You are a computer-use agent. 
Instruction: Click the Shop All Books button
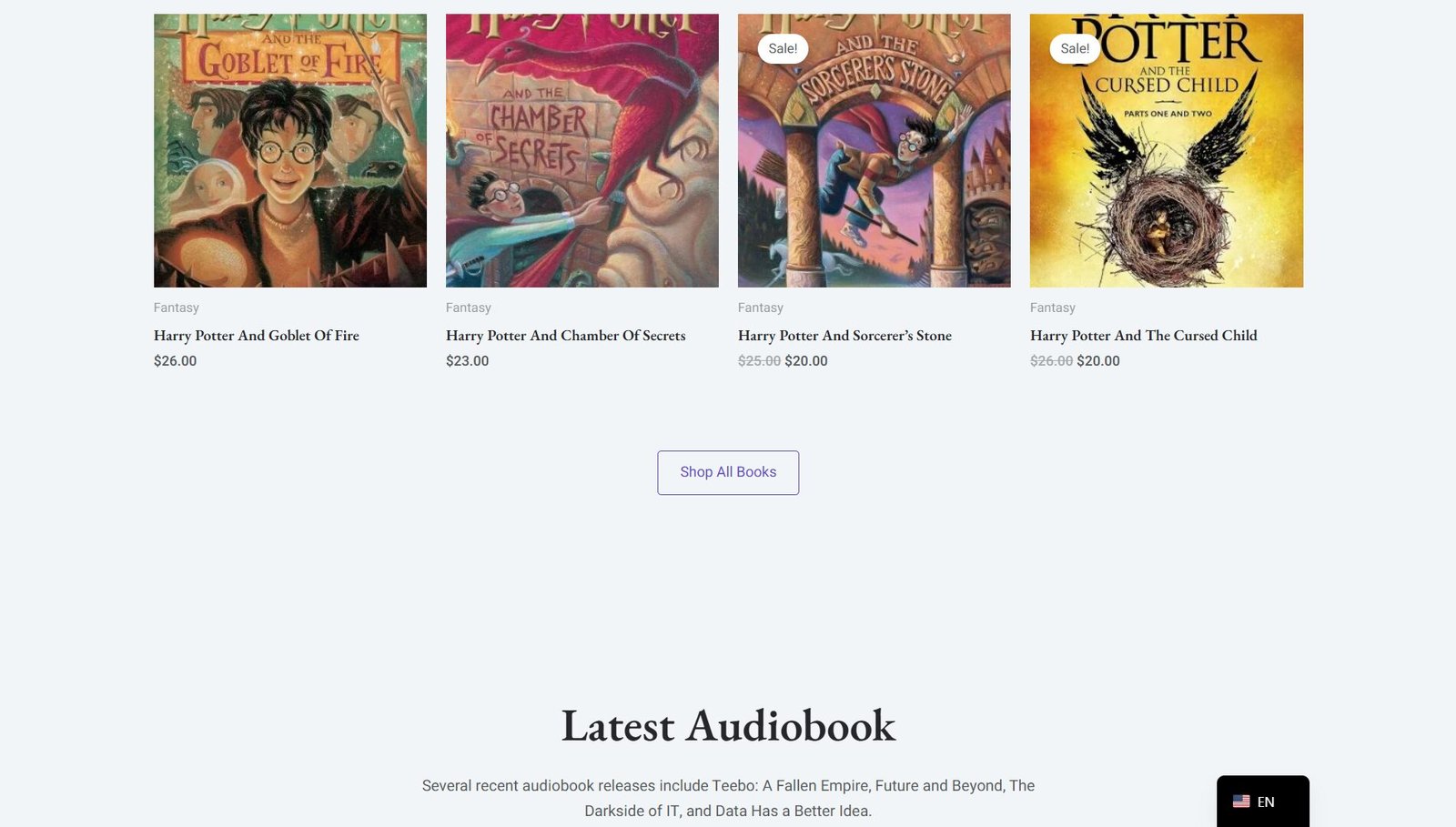[728, 472]
